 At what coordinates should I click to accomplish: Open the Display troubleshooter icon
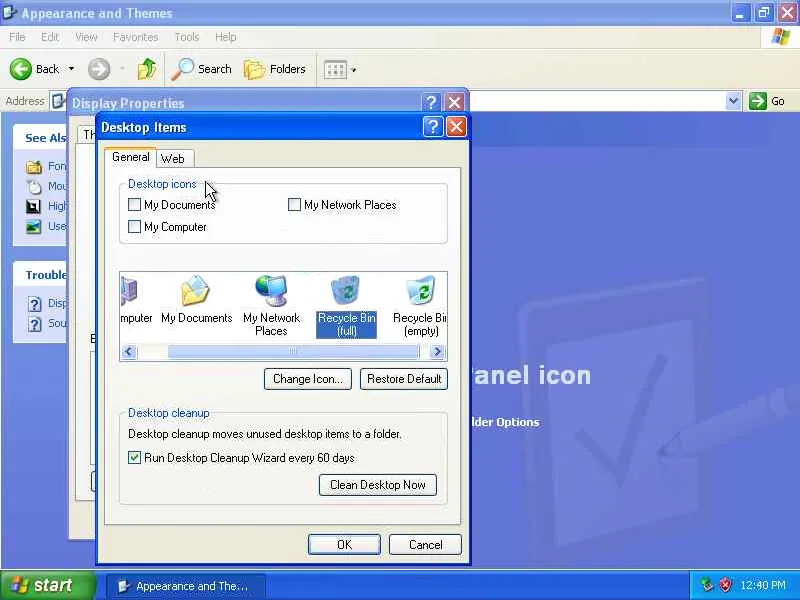[x=34, y=304]
